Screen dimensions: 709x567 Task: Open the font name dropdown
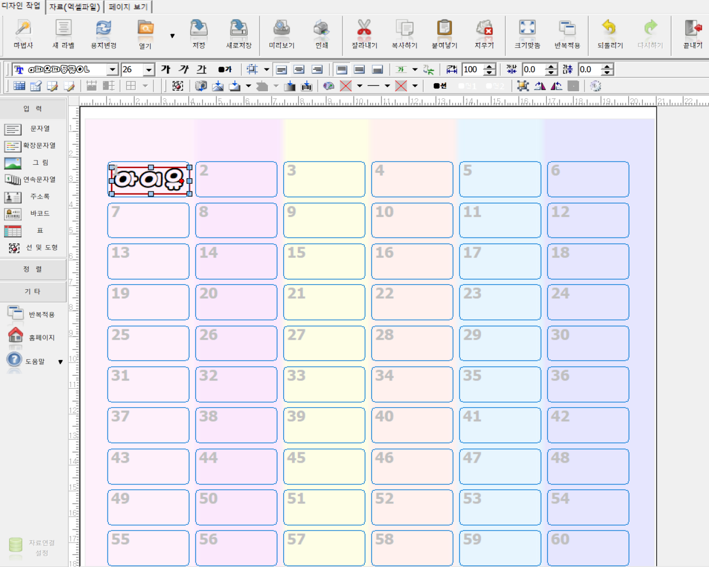coord(112,70)
